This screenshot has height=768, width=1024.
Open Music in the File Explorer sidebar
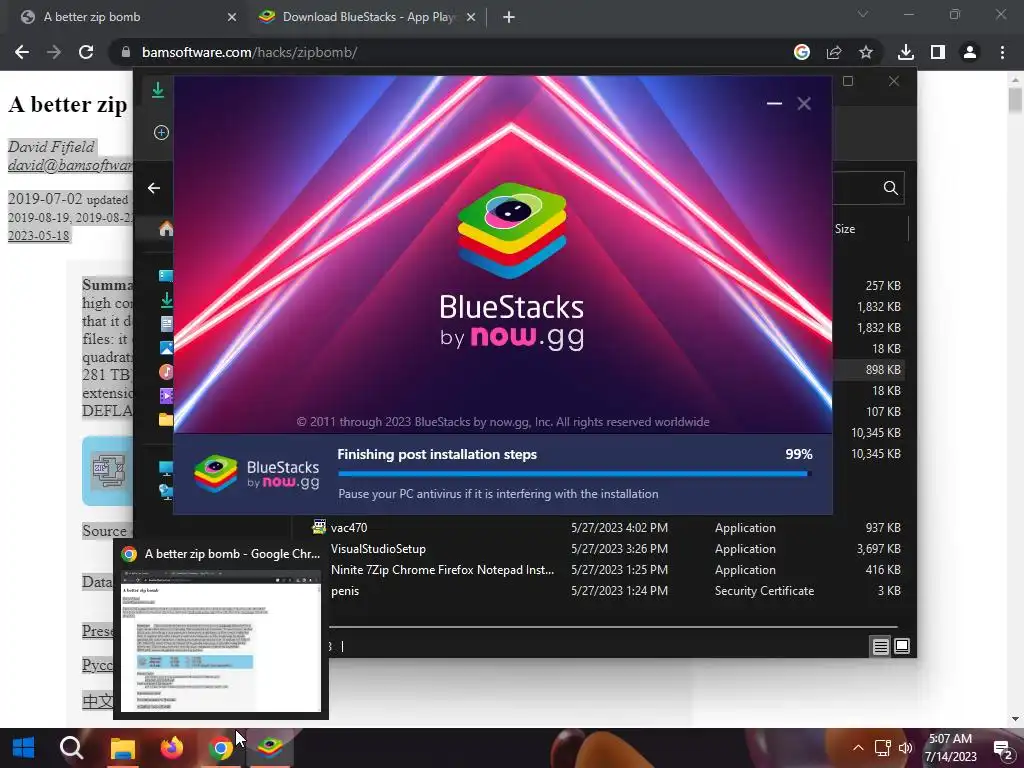pos(166,372)
